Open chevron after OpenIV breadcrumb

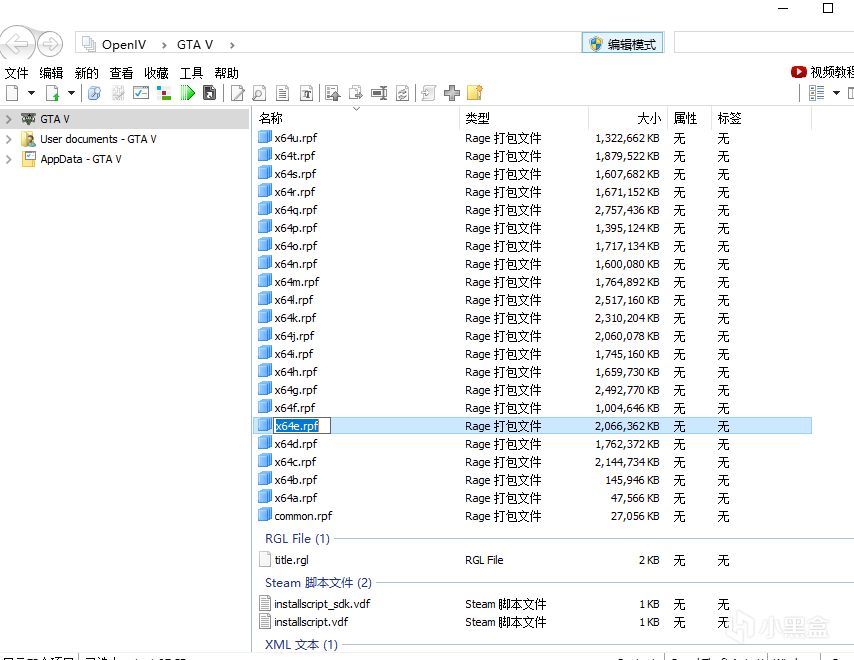(163, 45)
